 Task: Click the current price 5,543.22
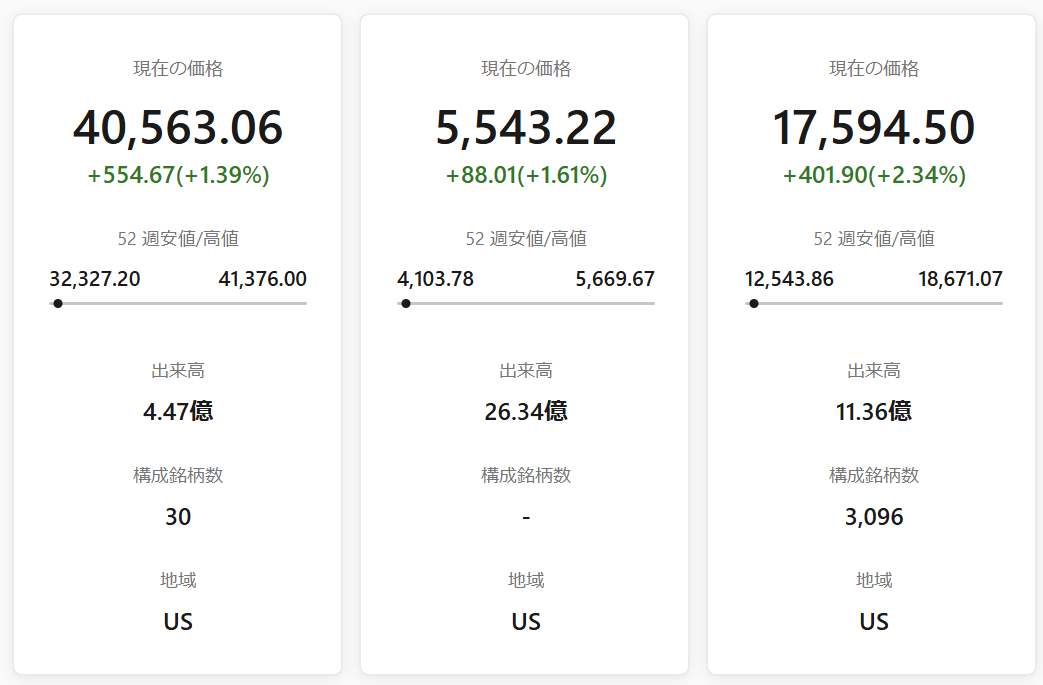(525, 128)
